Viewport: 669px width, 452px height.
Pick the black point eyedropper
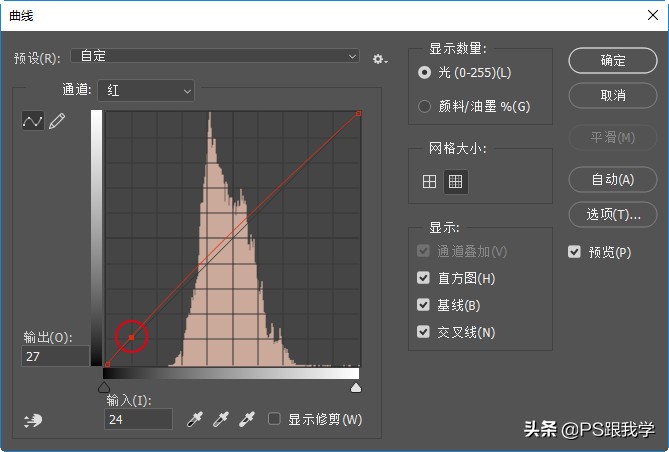point(195,419)
